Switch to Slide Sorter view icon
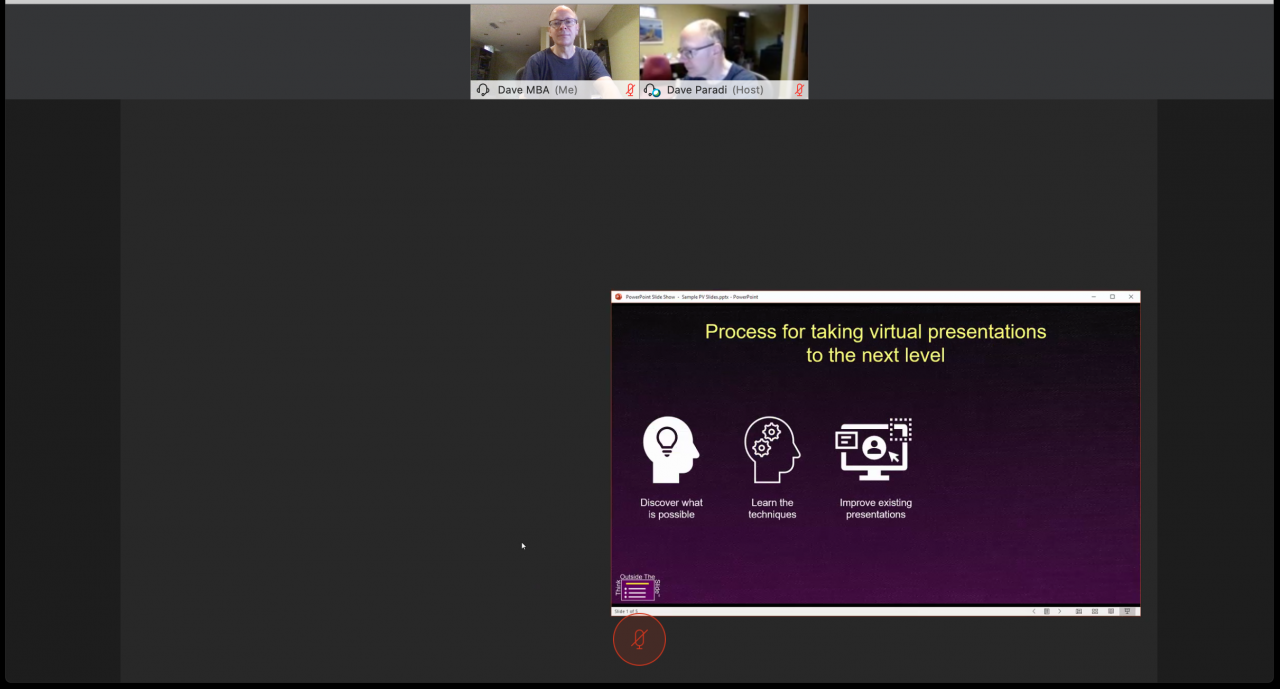Image resolution: width=1280 pixels, height=689 pixels. click(x=1095, y=611)
